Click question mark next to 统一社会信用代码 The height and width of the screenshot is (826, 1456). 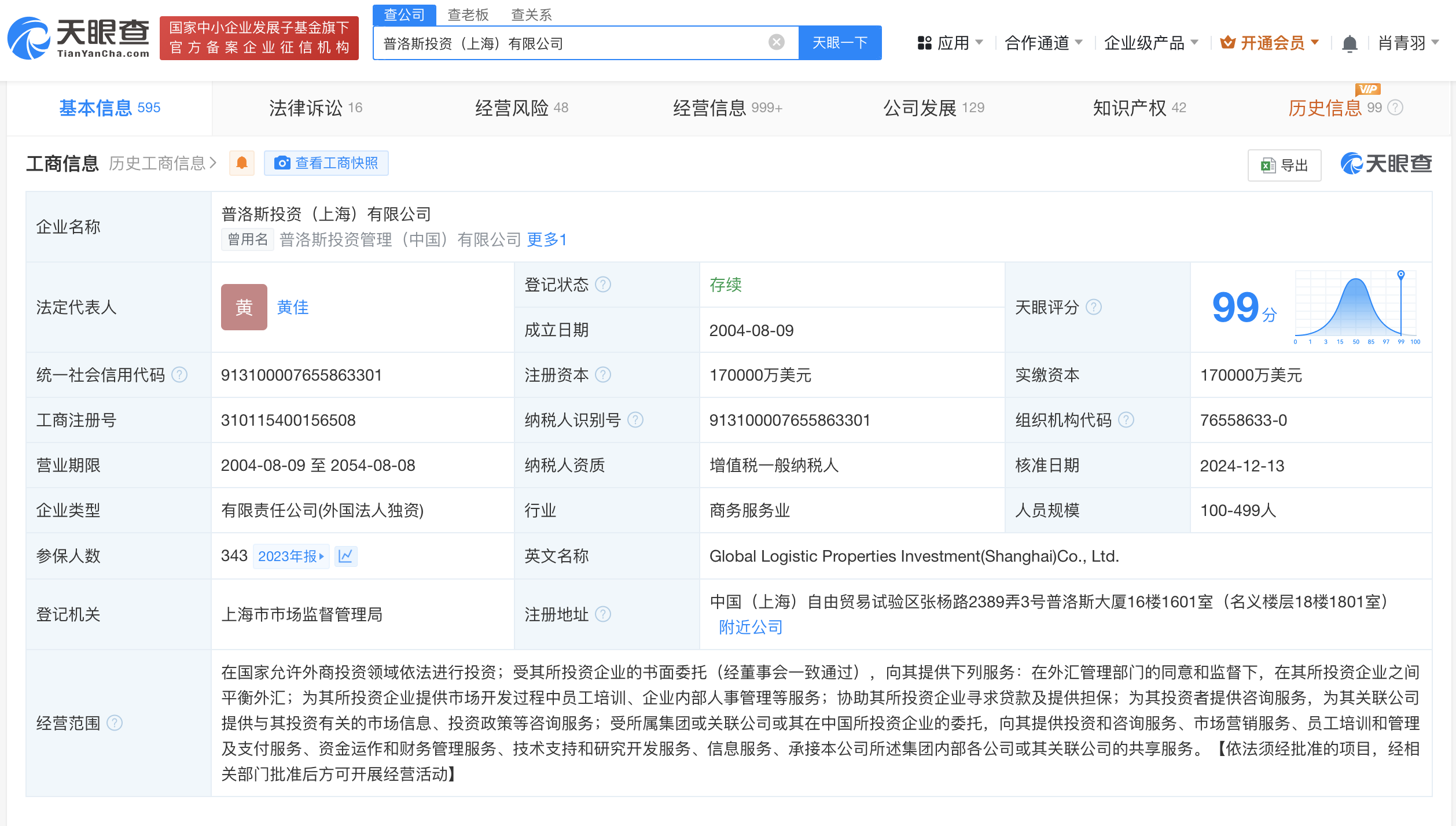pyautogui.click(x=180, y=375)
